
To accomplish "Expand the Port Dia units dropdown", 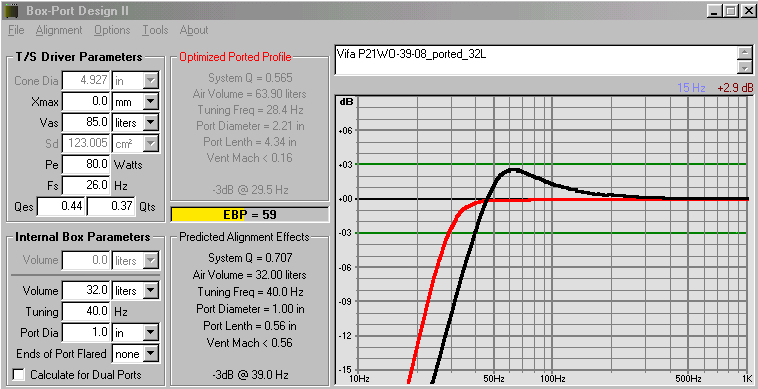I will (x=152, y=333).
